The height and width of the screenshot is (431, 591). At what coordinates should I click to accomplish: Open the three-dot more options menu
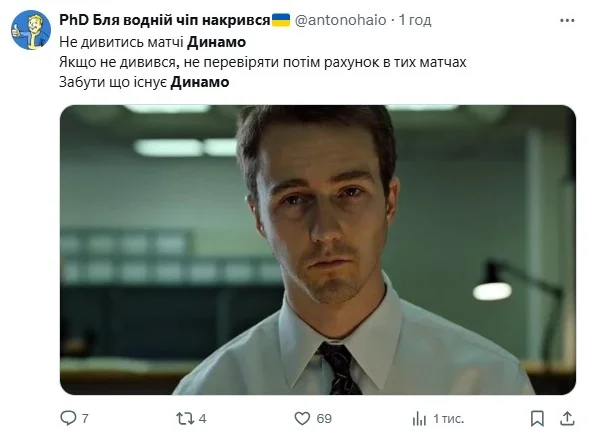[x=567, y=20]
